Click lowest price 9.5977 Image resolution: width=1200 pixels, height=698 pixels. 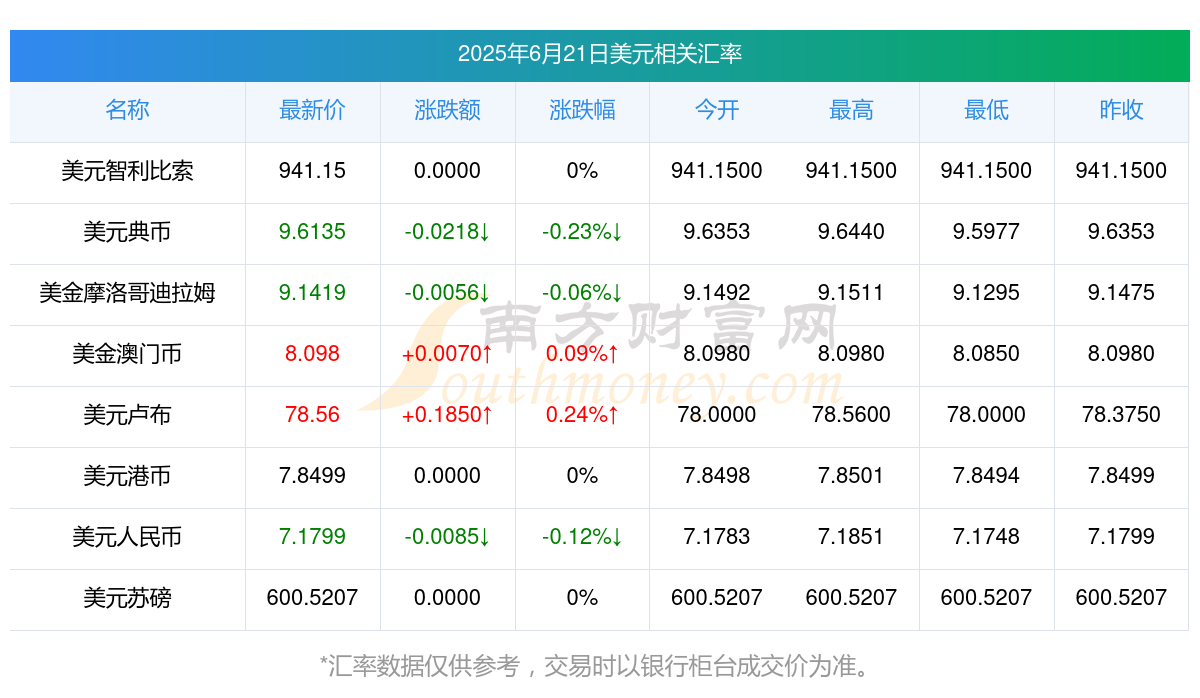click(x=986, y=232)
